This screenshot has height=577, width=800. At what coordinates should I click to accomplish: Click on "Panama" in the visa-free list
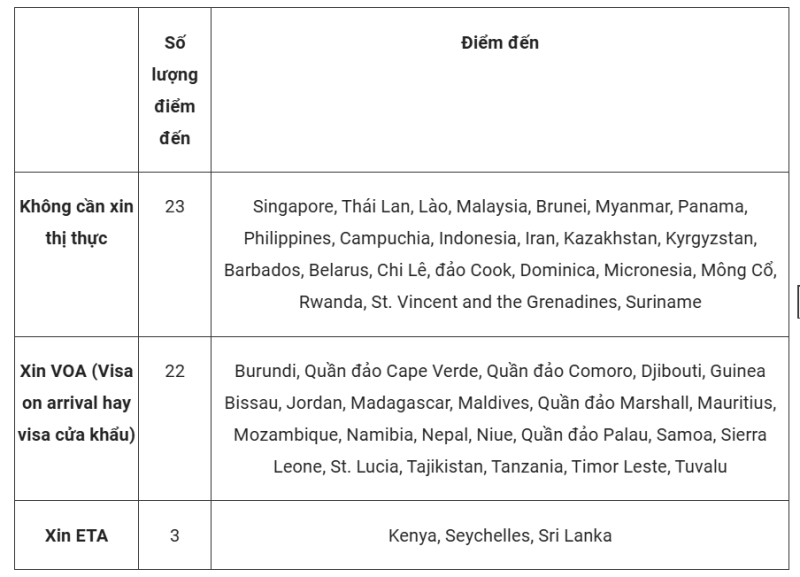point(712,207)
